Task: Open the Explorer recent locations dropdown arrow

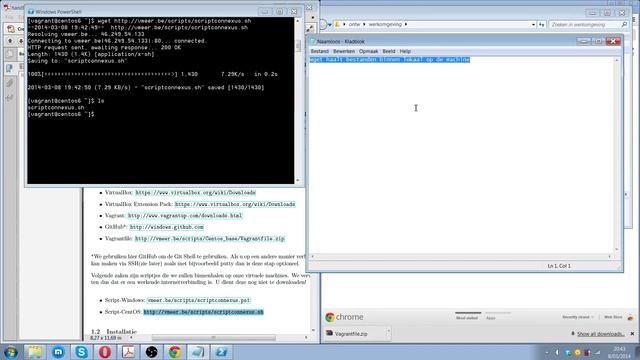Action: (329, 24)
